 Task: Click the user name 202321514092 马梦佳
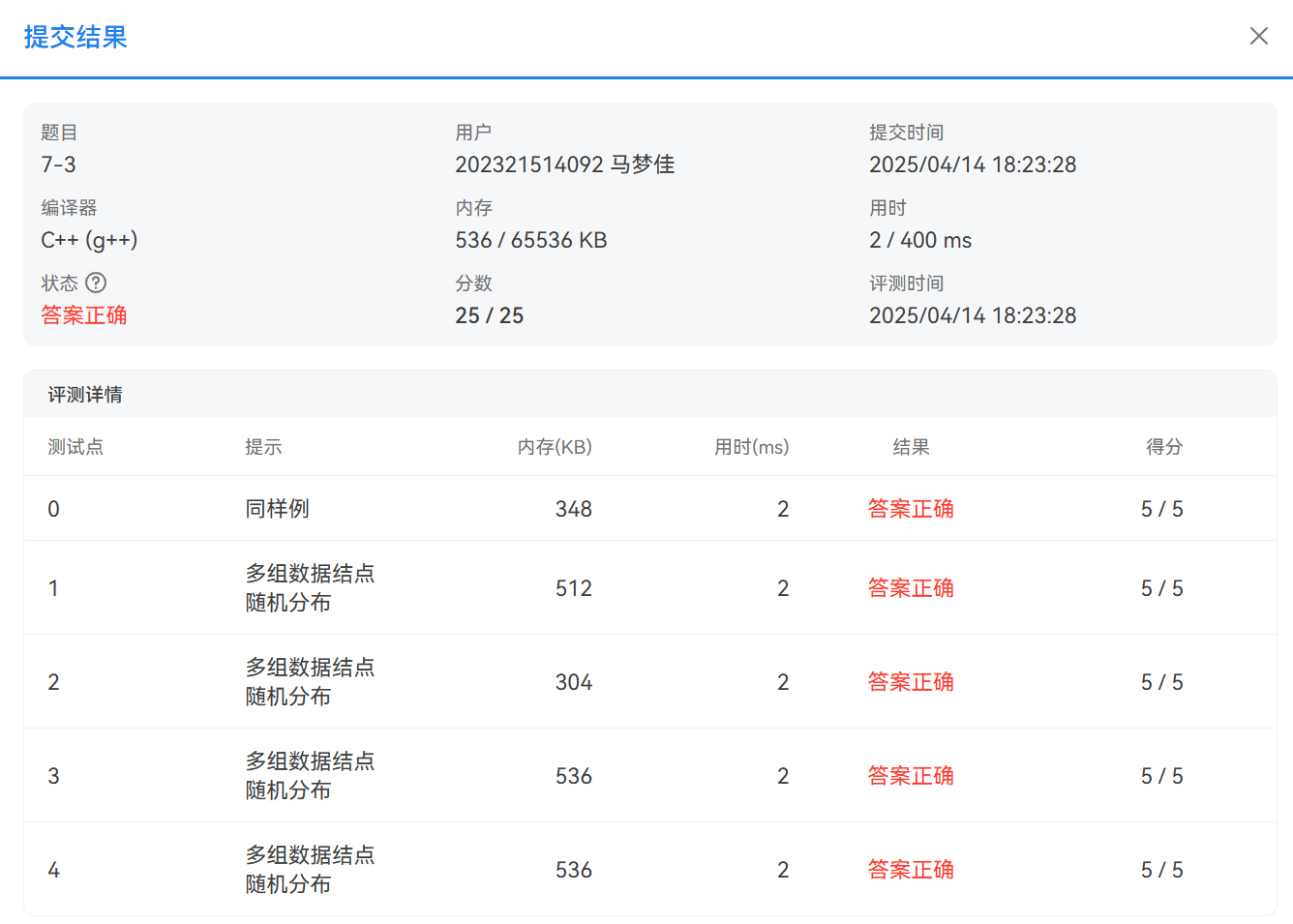point(565,164)
